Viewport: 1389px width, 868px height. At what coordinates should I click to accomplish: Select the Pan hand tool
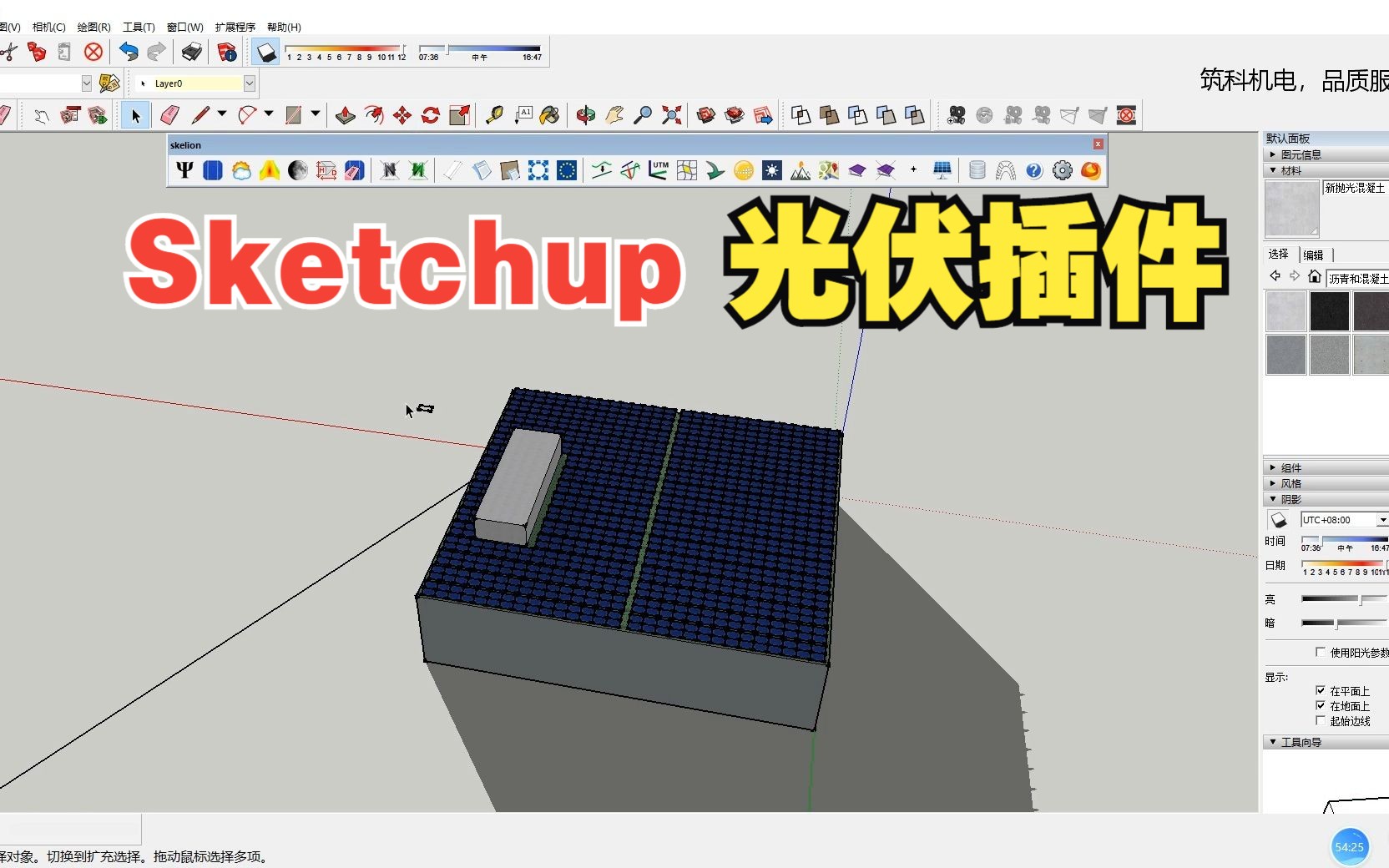pyautogui.click(x=614, y=115)
